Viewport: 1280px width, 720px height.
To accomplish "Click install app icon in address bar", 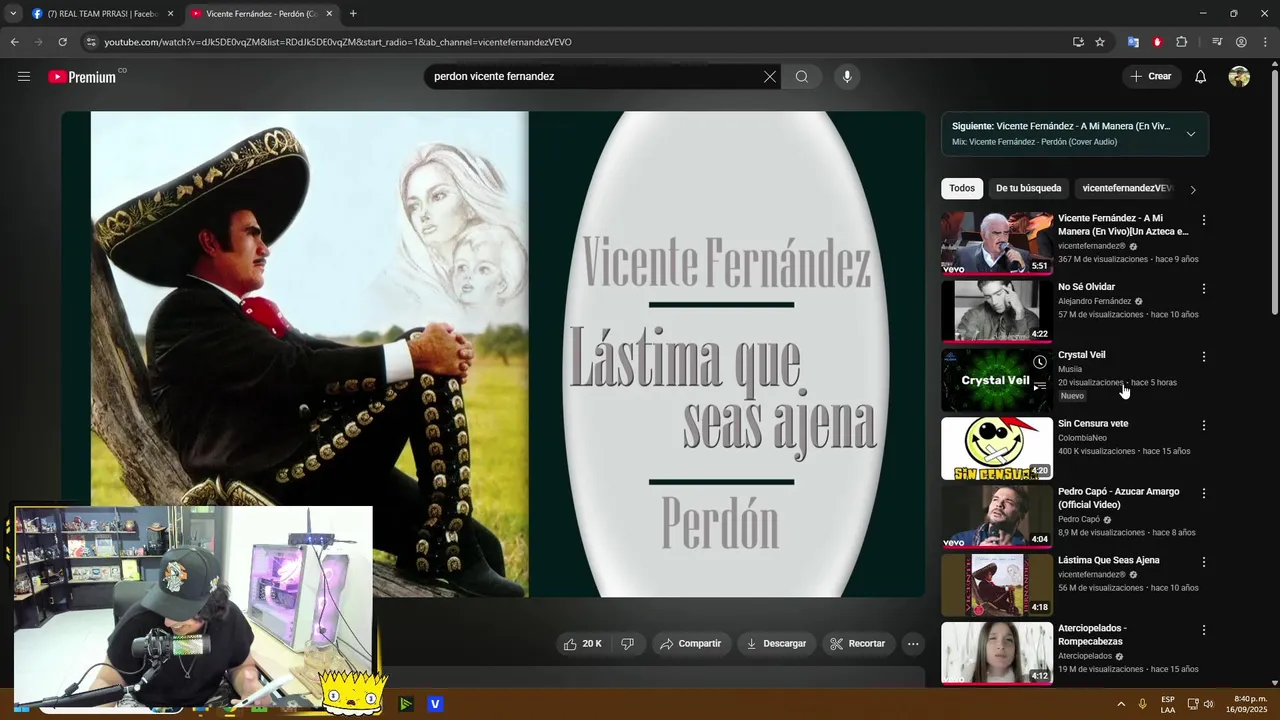I will 1078,42.
